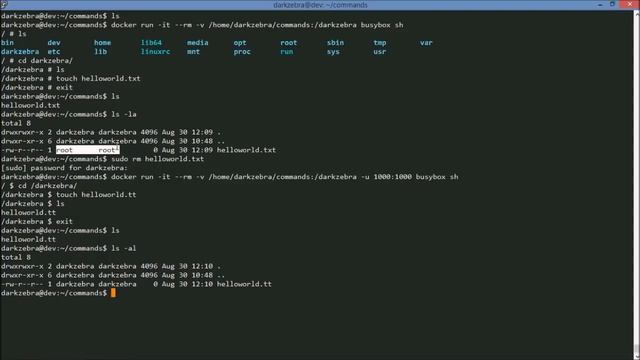The width and height of the screenshot is (640, 360).
Task: Click the 'touch helloworld.tt' command
Action: tap(96, 195)
